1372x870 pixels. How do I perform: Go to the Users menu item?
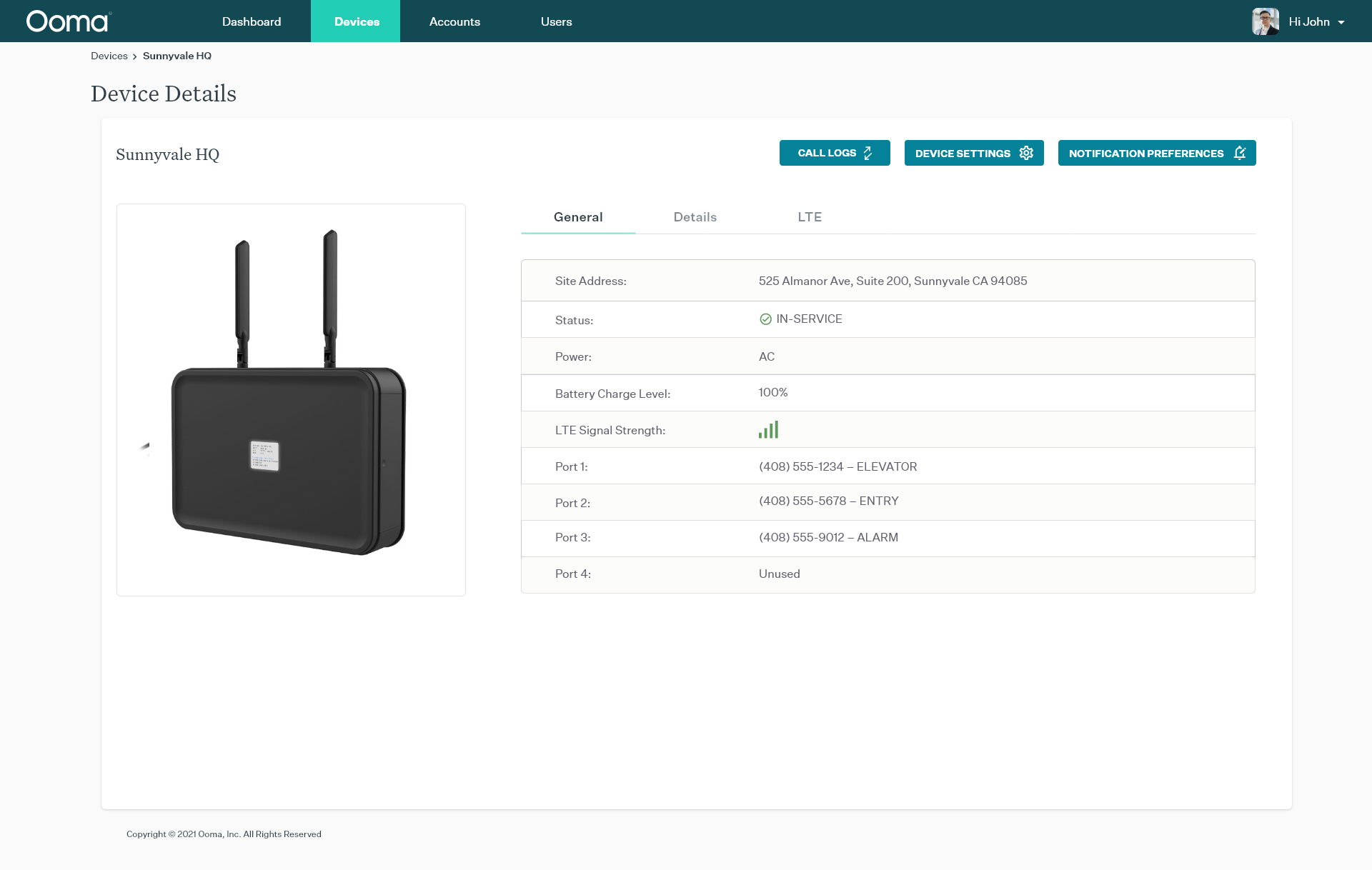[556, 21]
